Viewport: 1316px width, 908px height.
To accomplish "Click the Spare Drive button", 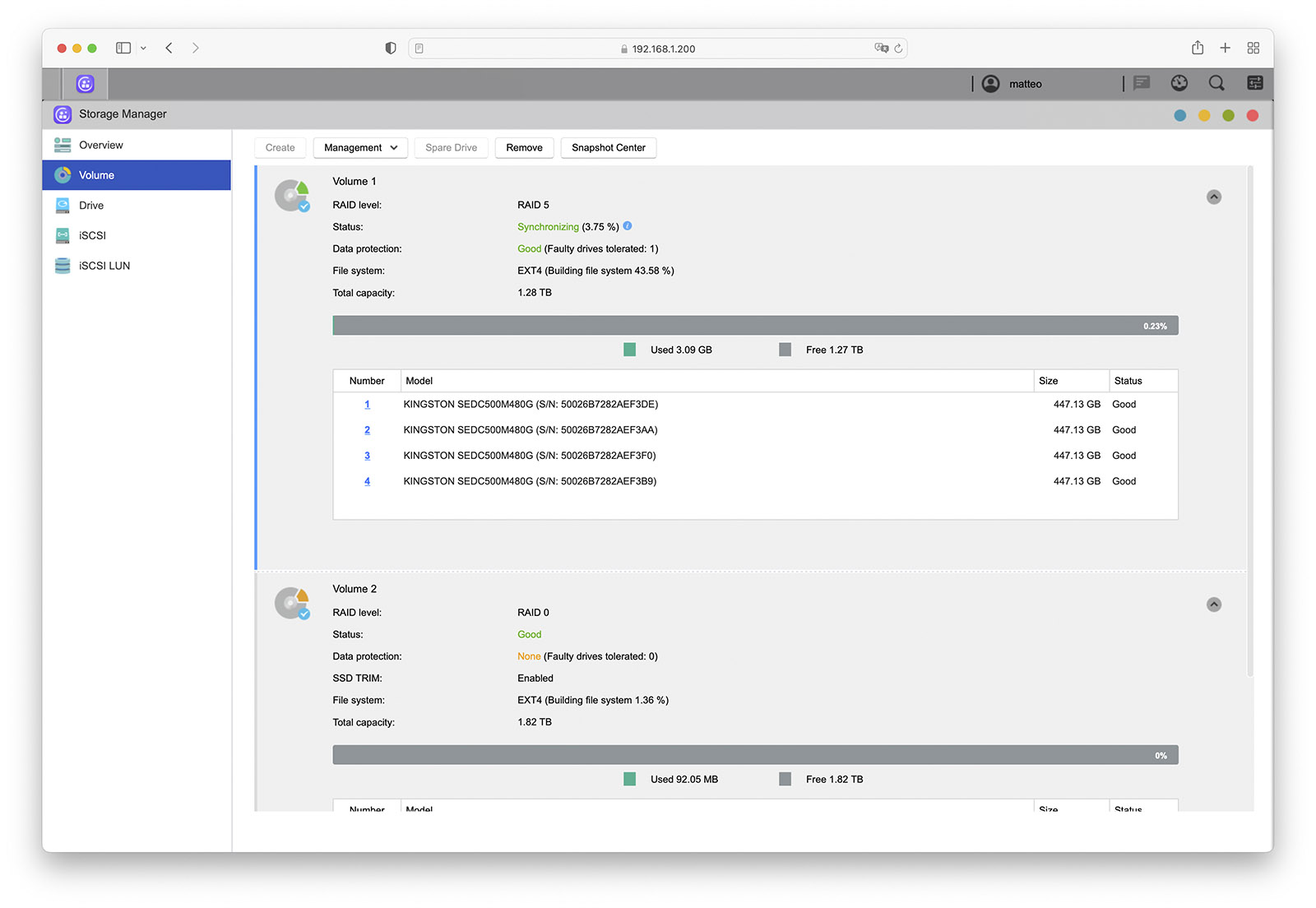I will (452, 148).
